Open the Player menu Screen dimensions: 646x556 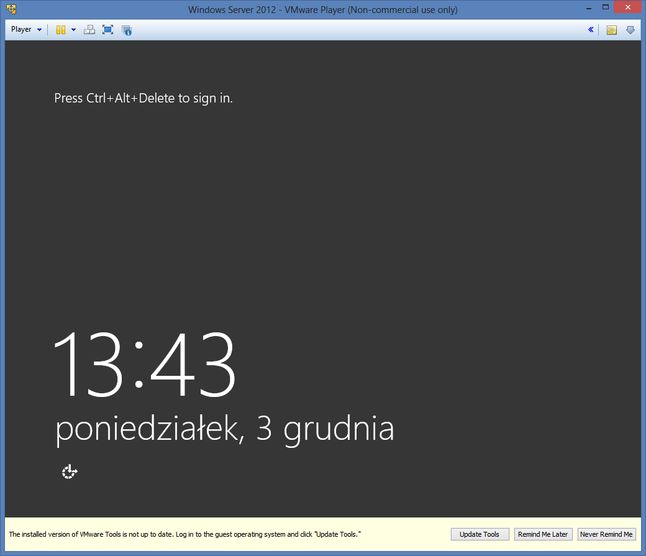click(26, 30)
